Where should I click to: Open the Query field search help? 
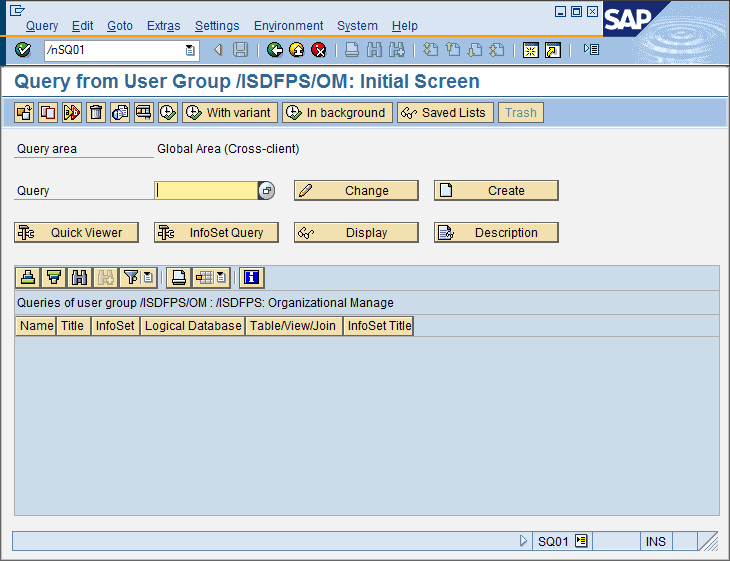pyautogui.click(x=266, y=190)
